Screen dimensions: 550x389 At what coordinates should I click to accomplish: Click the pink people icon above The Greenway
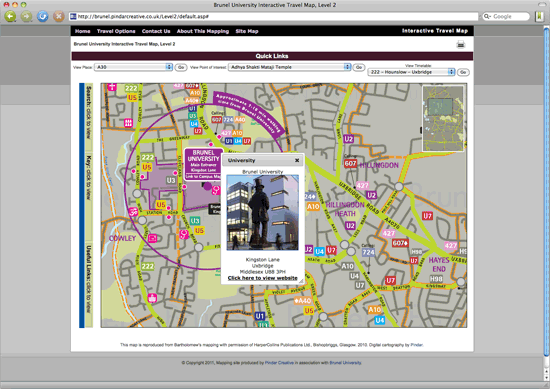point(128,123)
